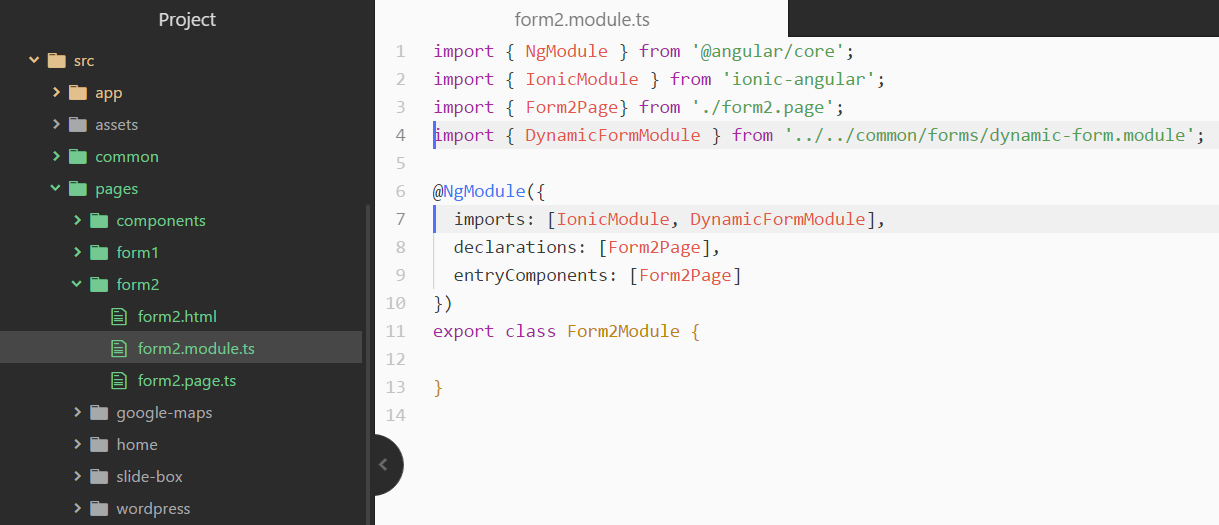Click the components folder icon
This screenshot has width=1219, height=525.
tap(99, 221)
